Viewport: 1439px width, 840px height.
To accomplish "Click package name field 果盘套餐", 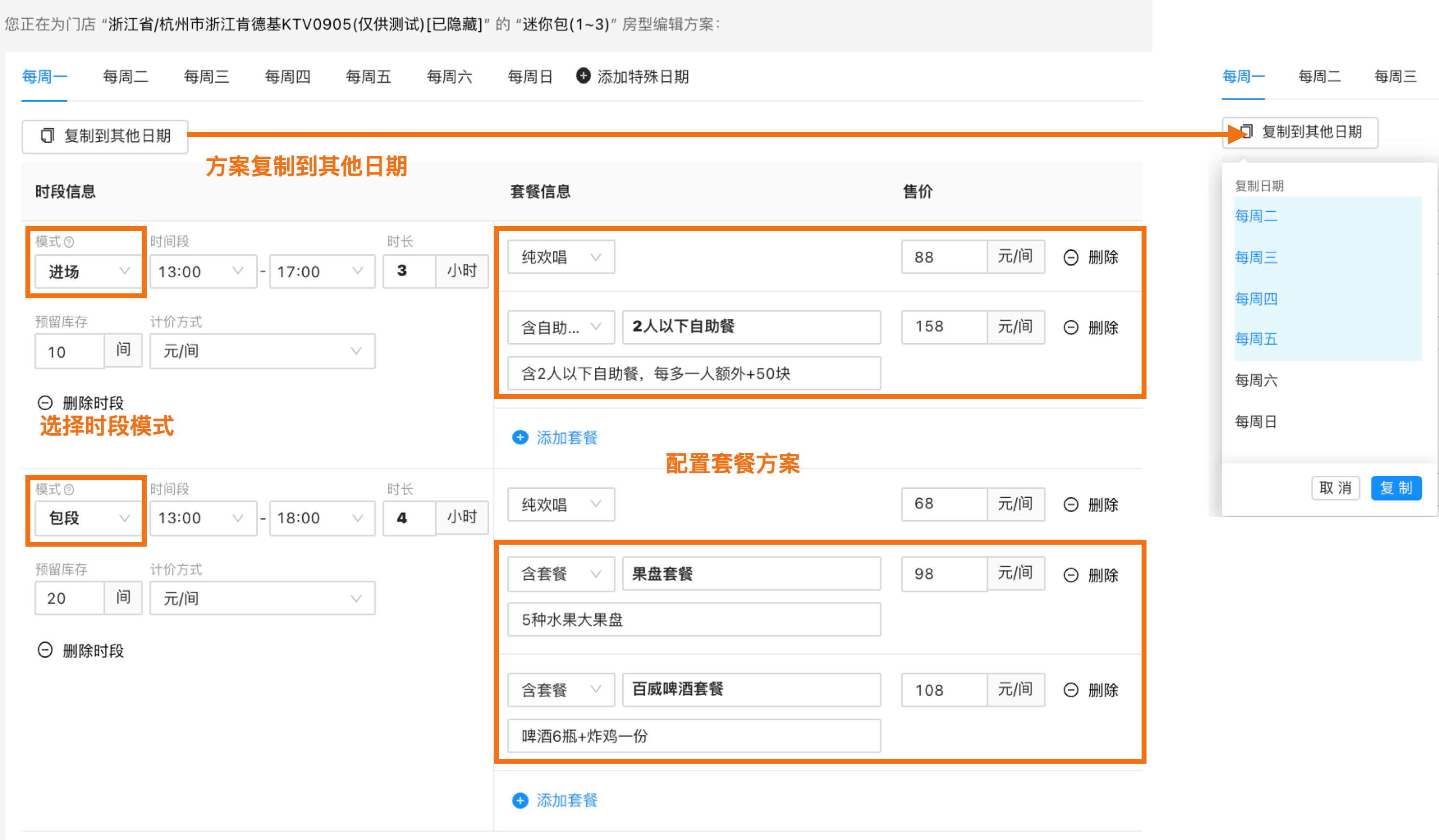I will click(751, 574).
